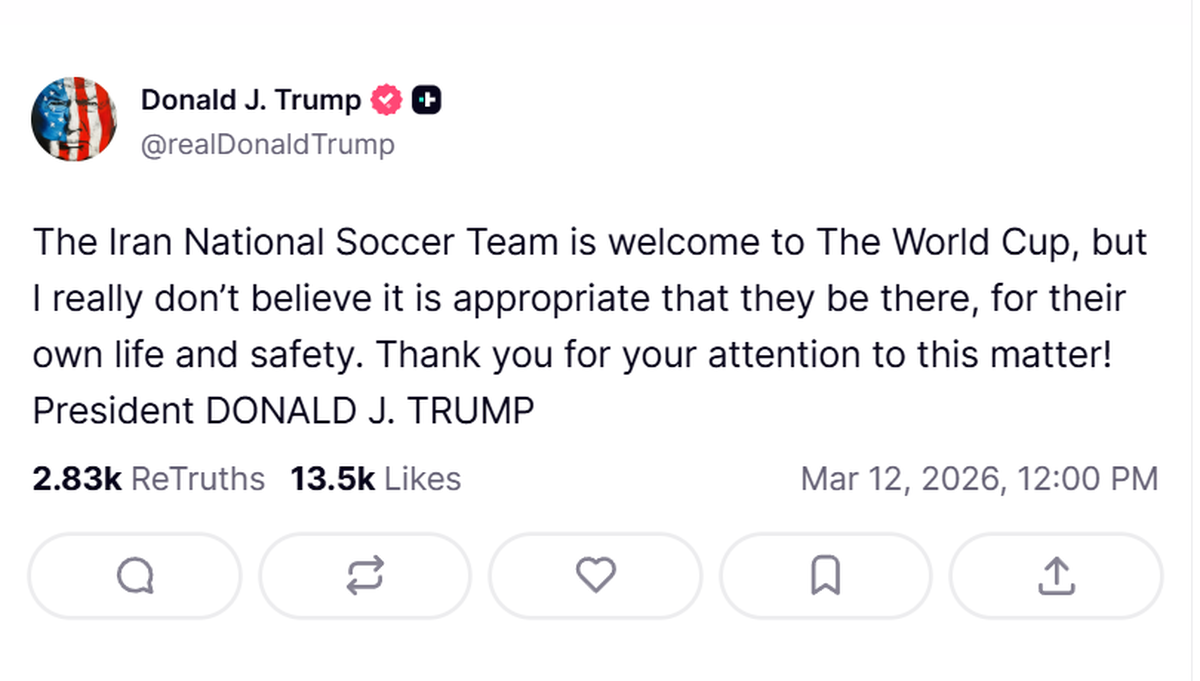Click the Mar 12, 2026 date
The image size is (1200, 681).
coord(901,479)
